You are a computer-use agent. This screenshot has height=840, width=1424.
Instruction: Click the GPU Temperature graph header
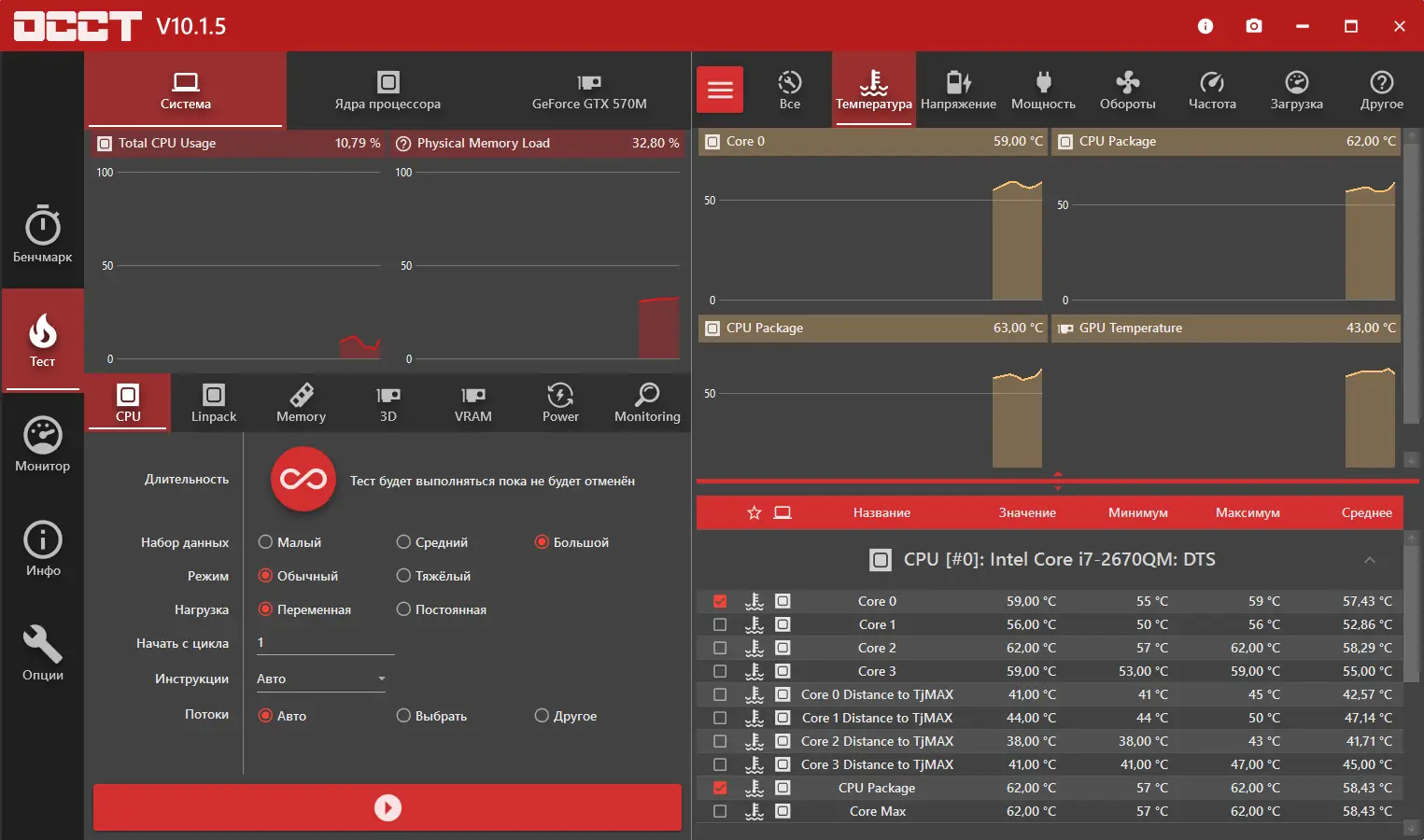[x=1225, y=328]
